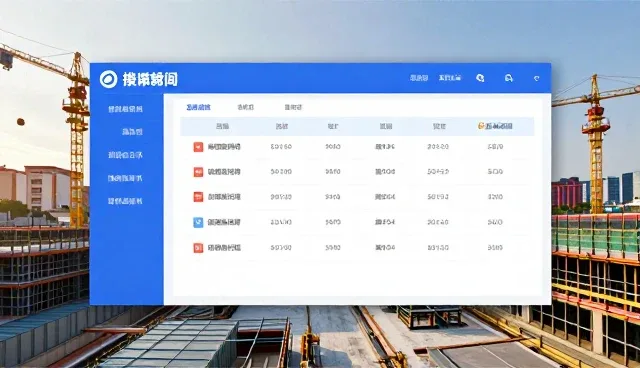Click the red icon in the third table row
640x368 pixels.
[198, 197]
